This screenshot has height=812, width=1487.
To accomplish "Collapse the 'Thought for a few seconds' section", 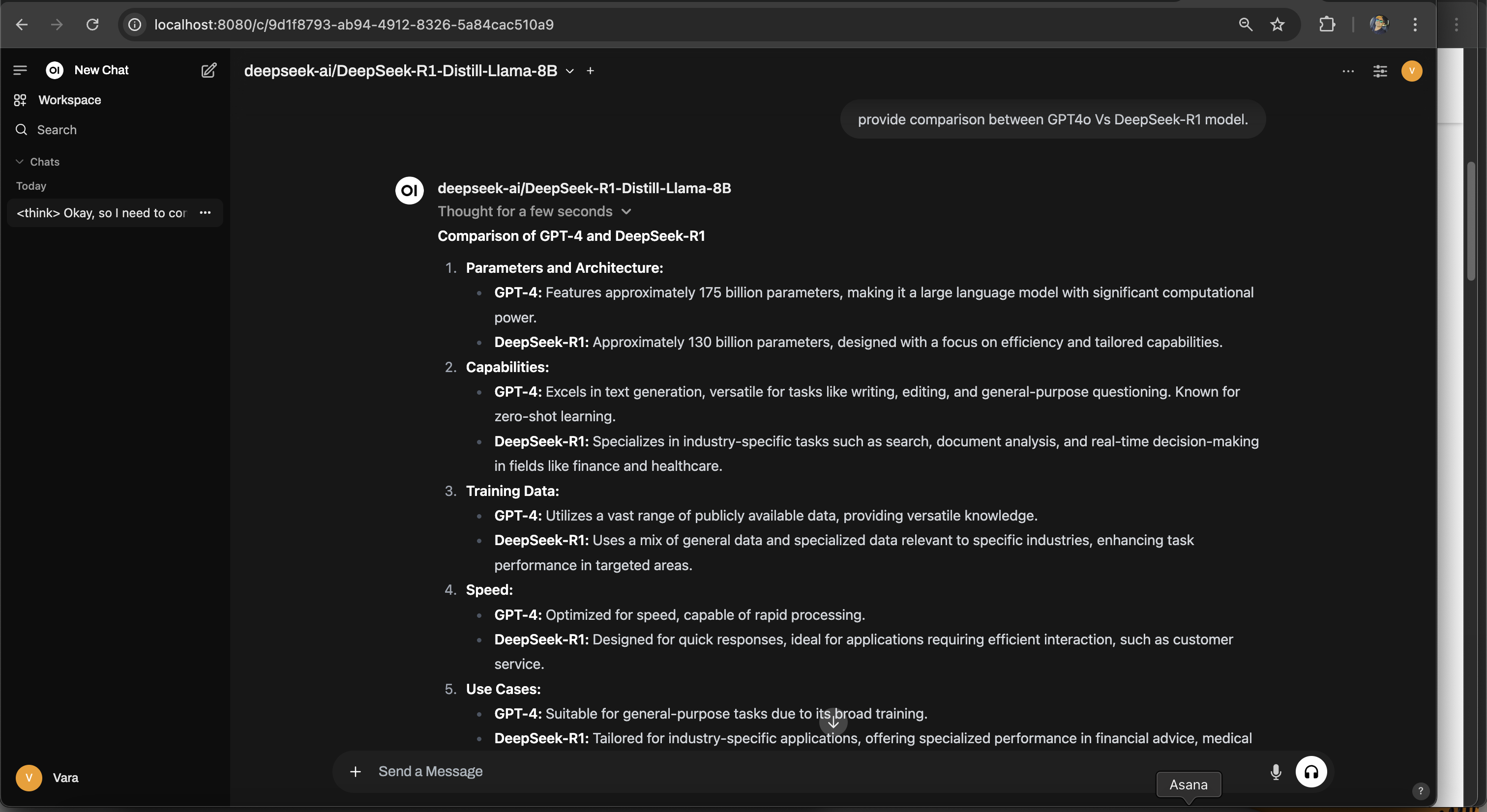I will tap(626, 211).
